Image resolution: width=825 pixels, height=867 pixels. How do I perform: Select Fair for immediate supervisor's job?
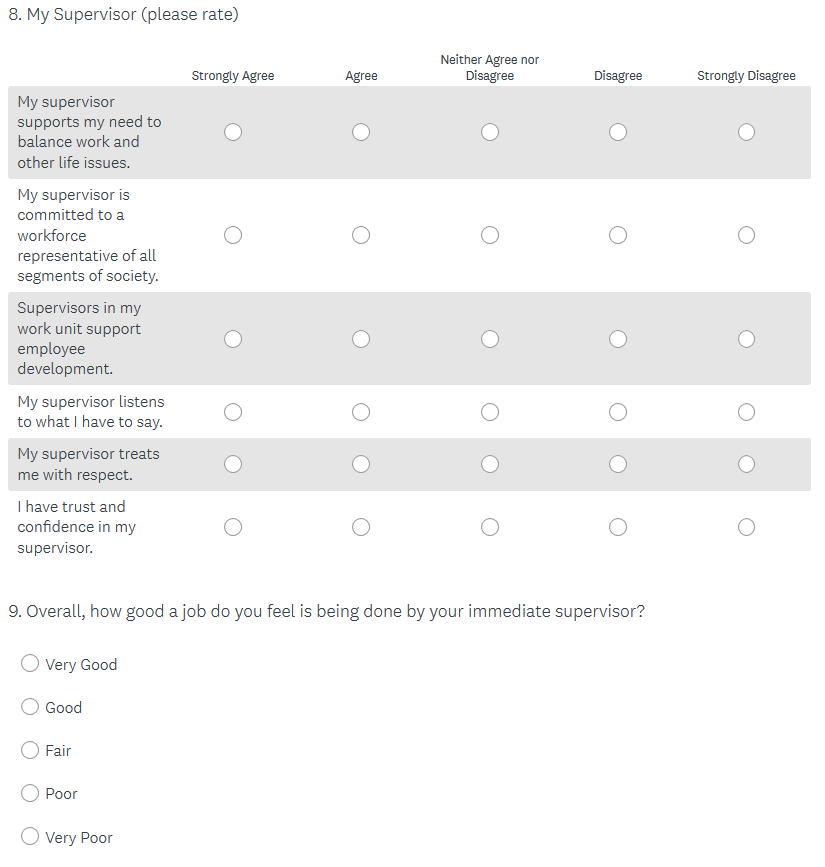tap(31, 750)
